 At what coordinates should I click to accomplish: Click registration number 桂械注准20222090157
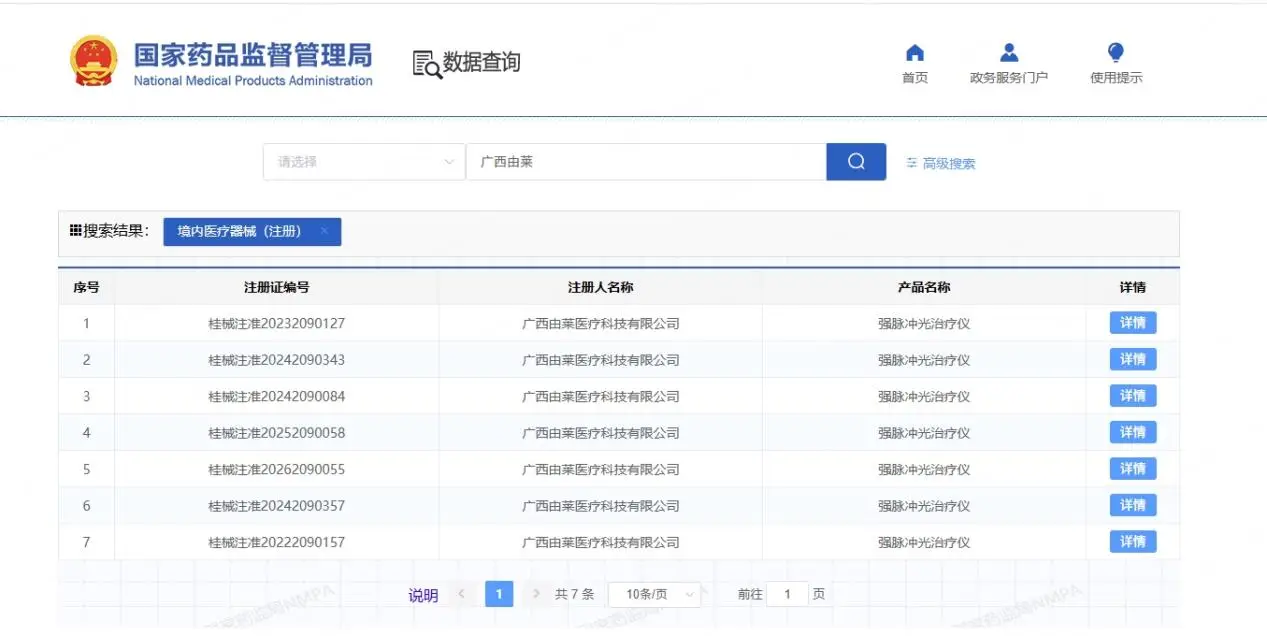point(277,543)
